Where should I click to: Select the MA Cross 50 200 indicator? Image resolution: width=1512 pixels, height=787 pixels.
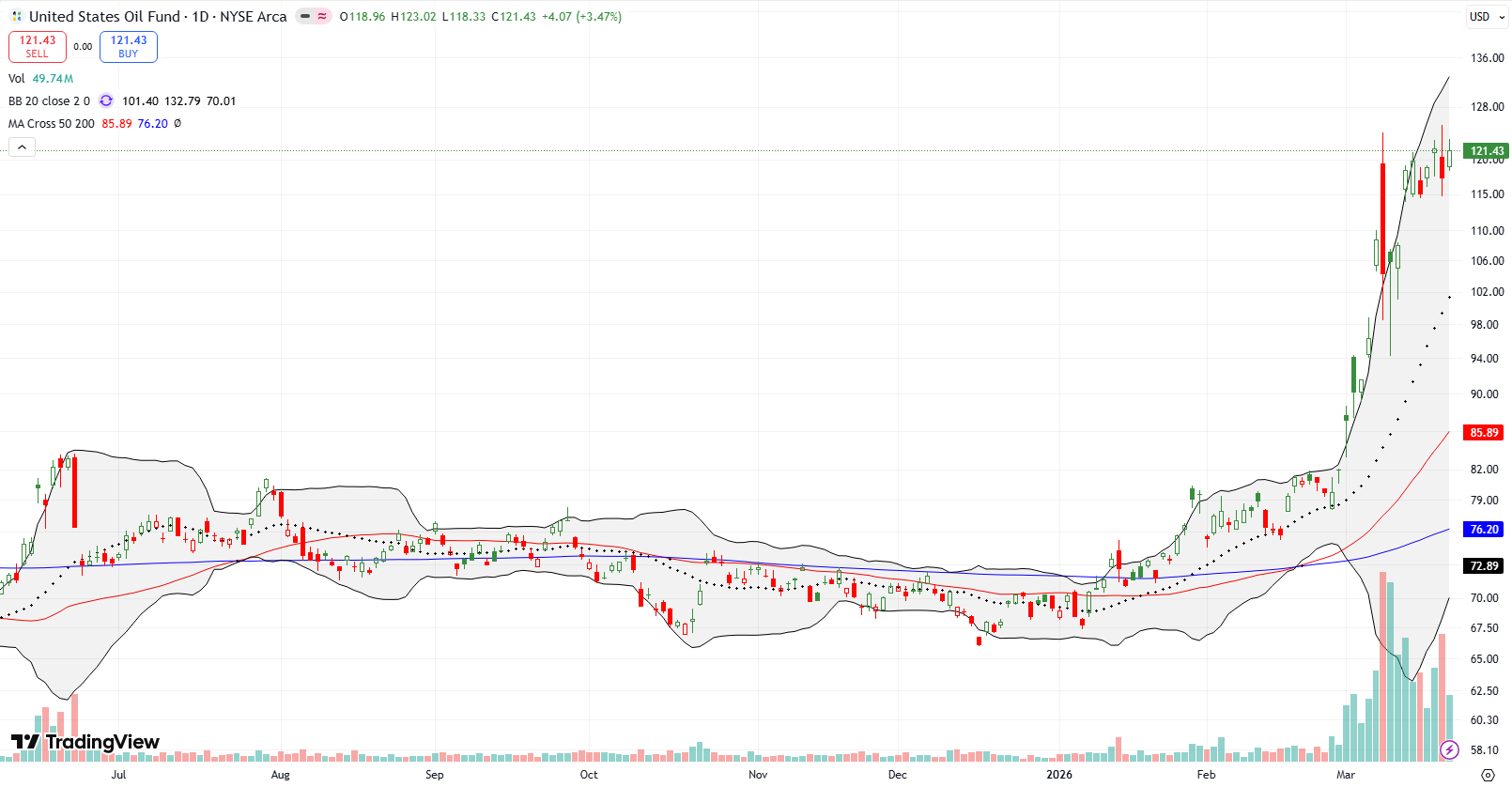coord(52,123)
